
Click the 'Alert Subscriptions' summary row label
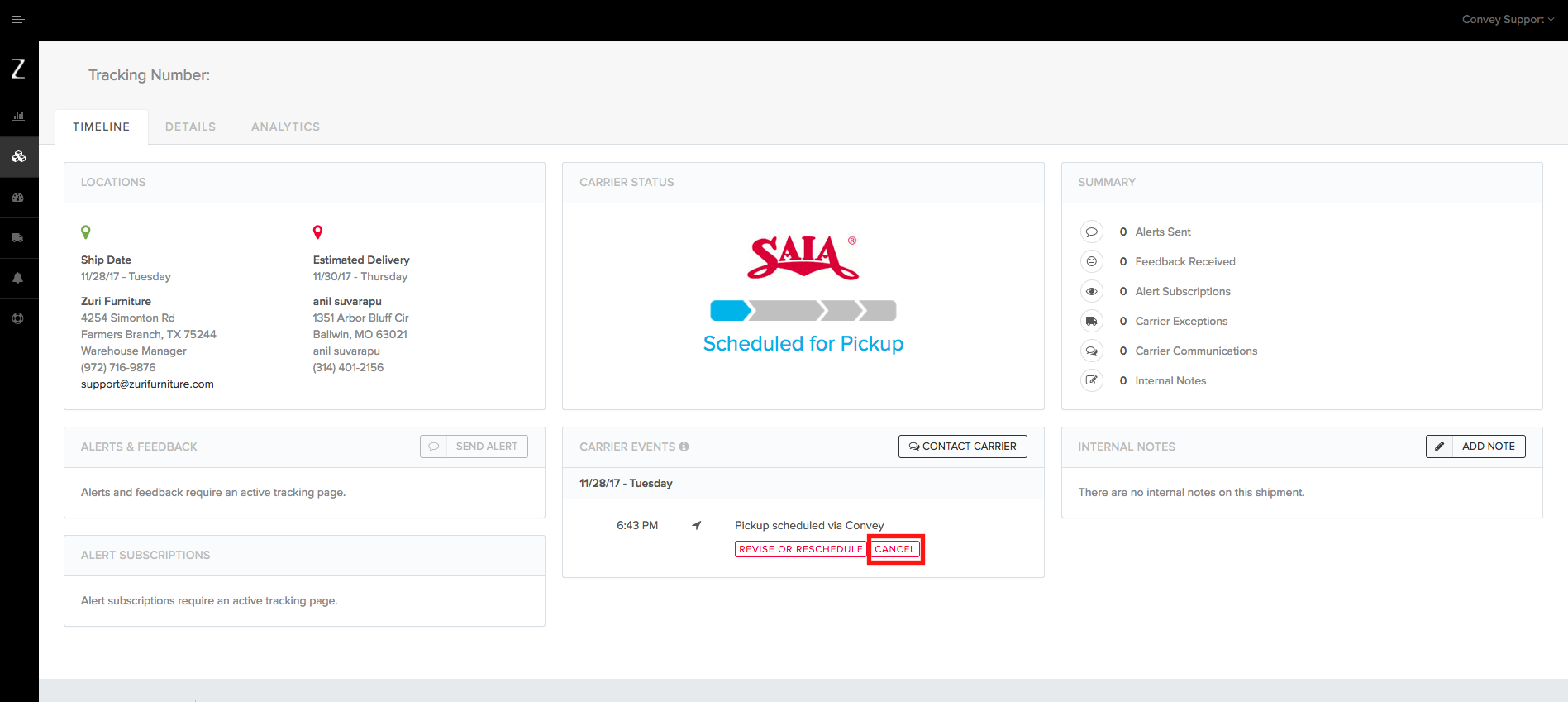(1183, 292)
